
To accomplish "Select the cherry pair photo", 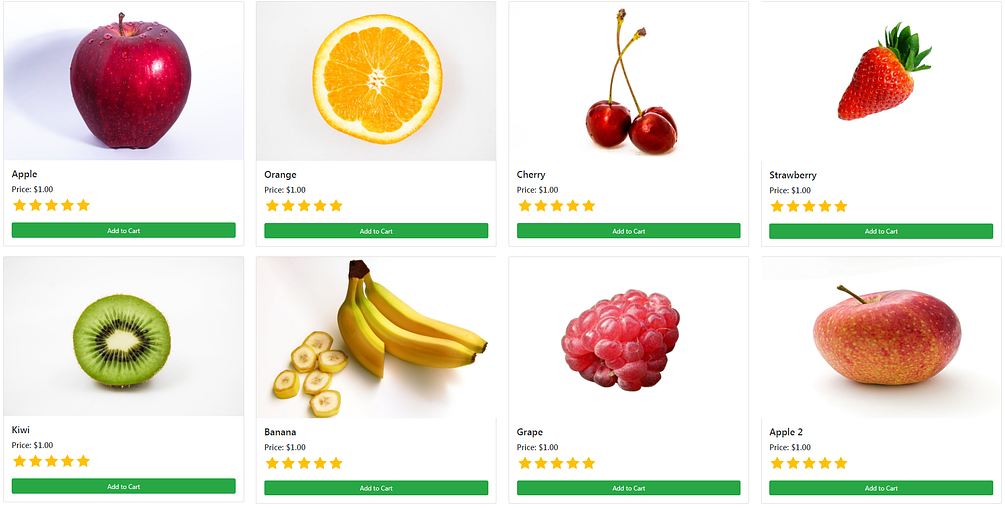I will (x=629, y=81).
